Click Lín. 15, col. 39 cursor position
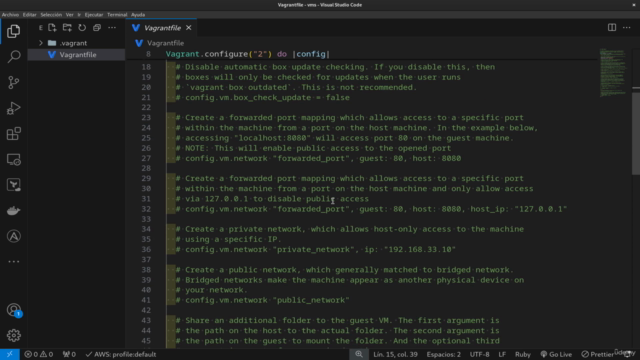 point(395,354)
